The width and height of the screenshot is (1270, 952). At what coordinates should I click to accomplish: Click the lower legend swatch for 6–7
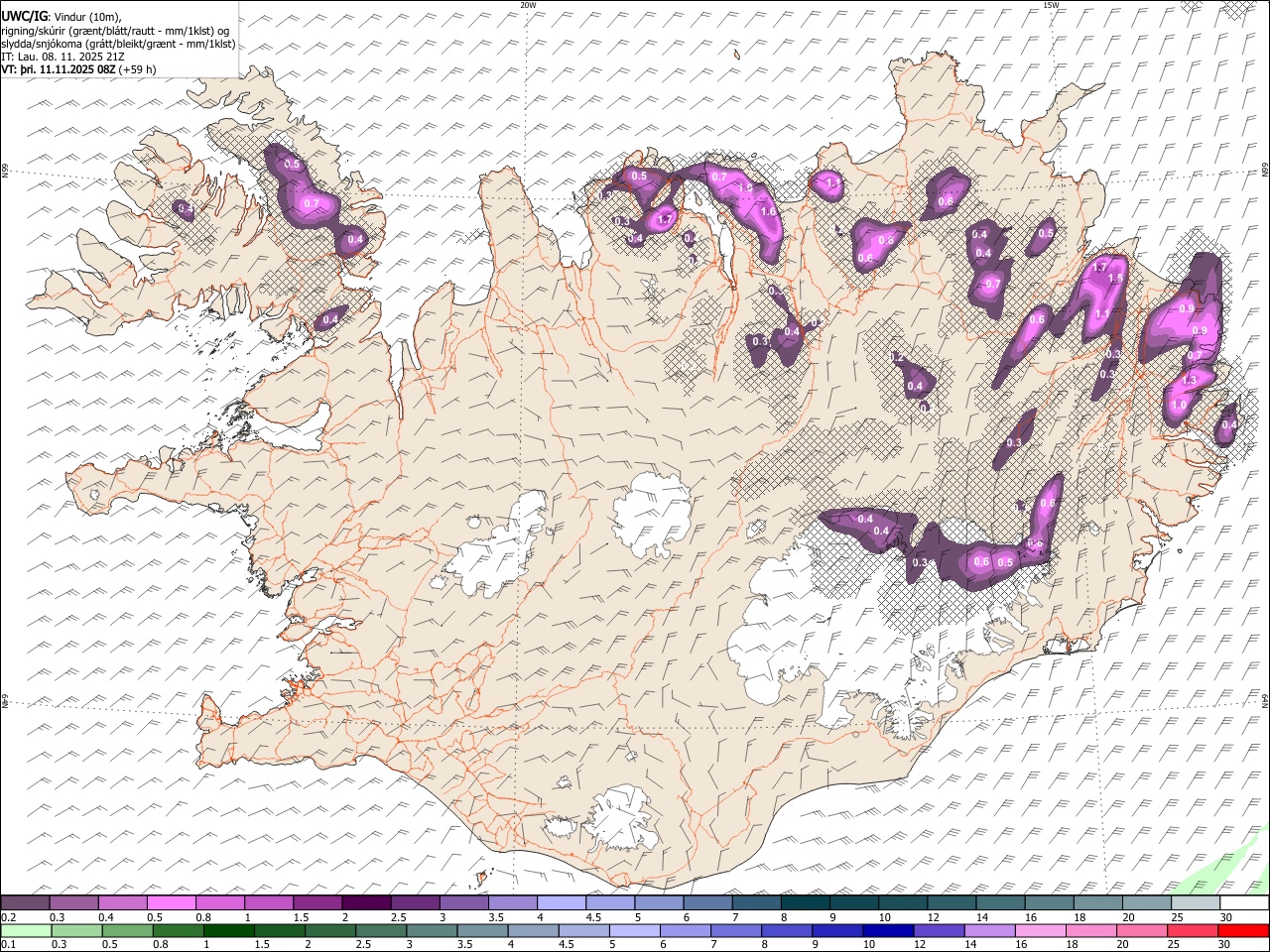pos(685,930)
